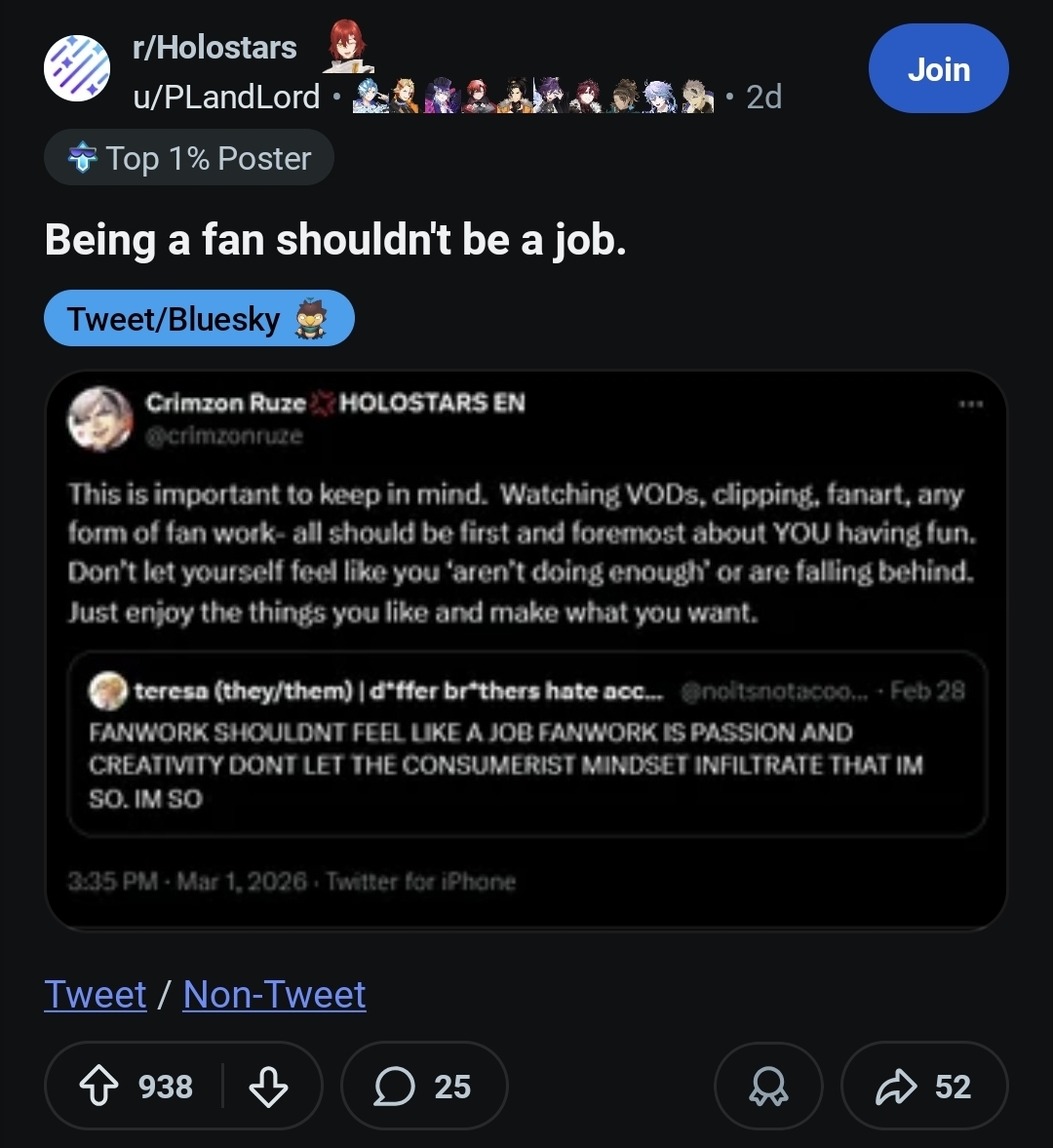
Task: Open comments via speech bubble icon
Action: point(394,1086)
